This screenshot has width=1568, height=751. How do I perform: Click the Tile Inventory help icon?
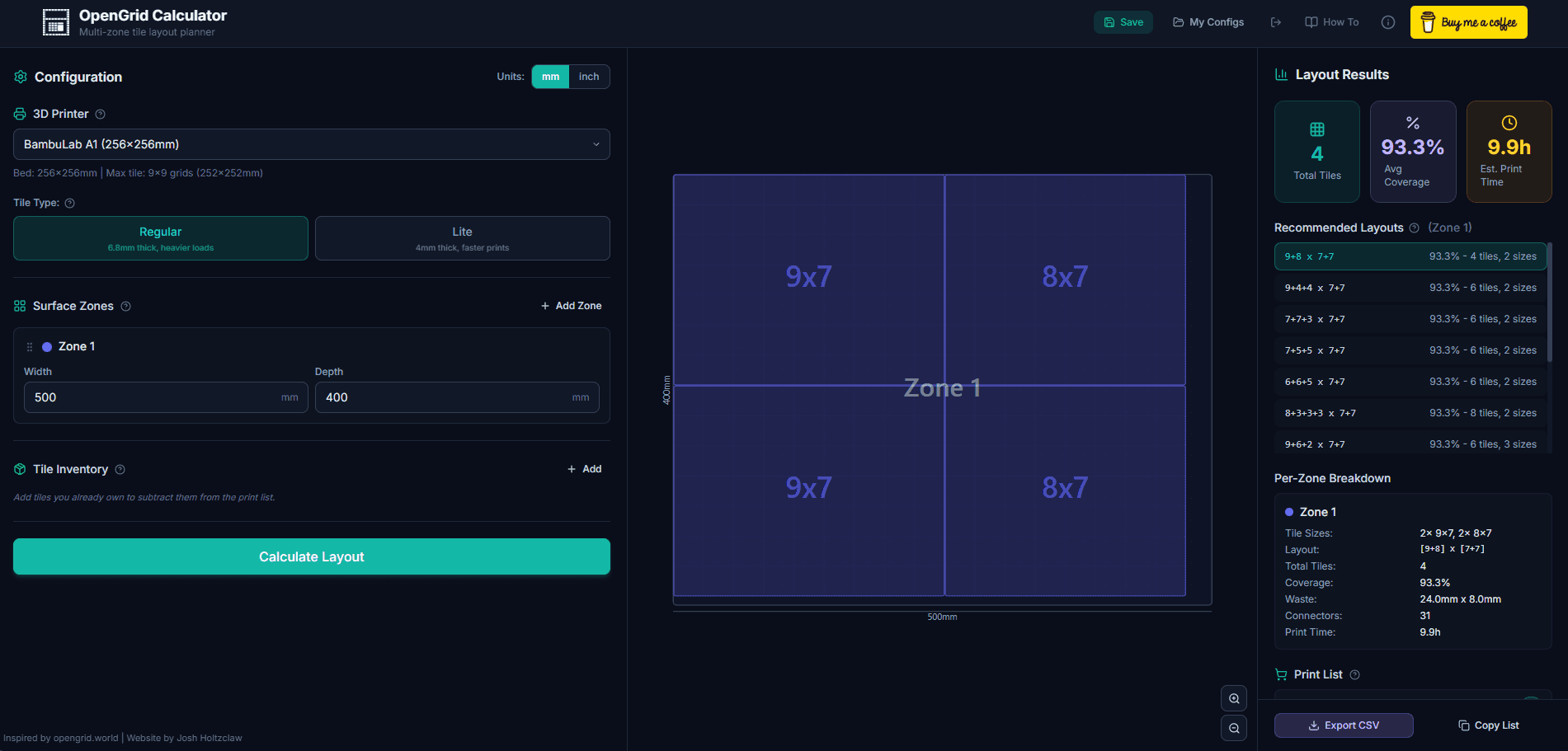(x=120, y=469)
